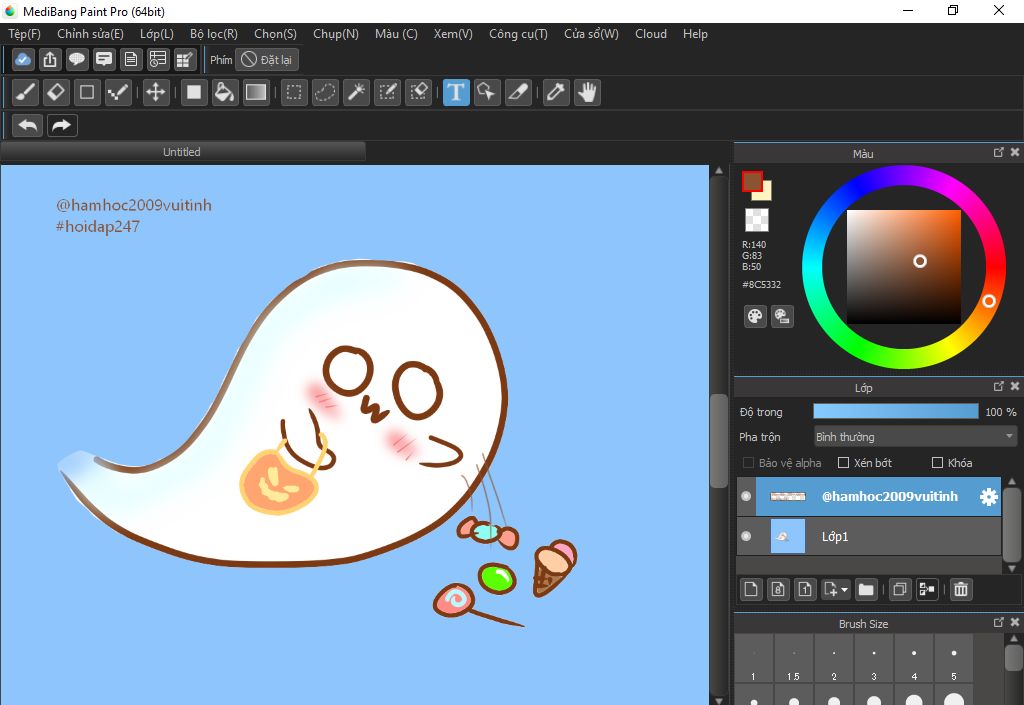1024x705 pixels.
Task: Select the Select Pen tool
Action: pos(387,92)
